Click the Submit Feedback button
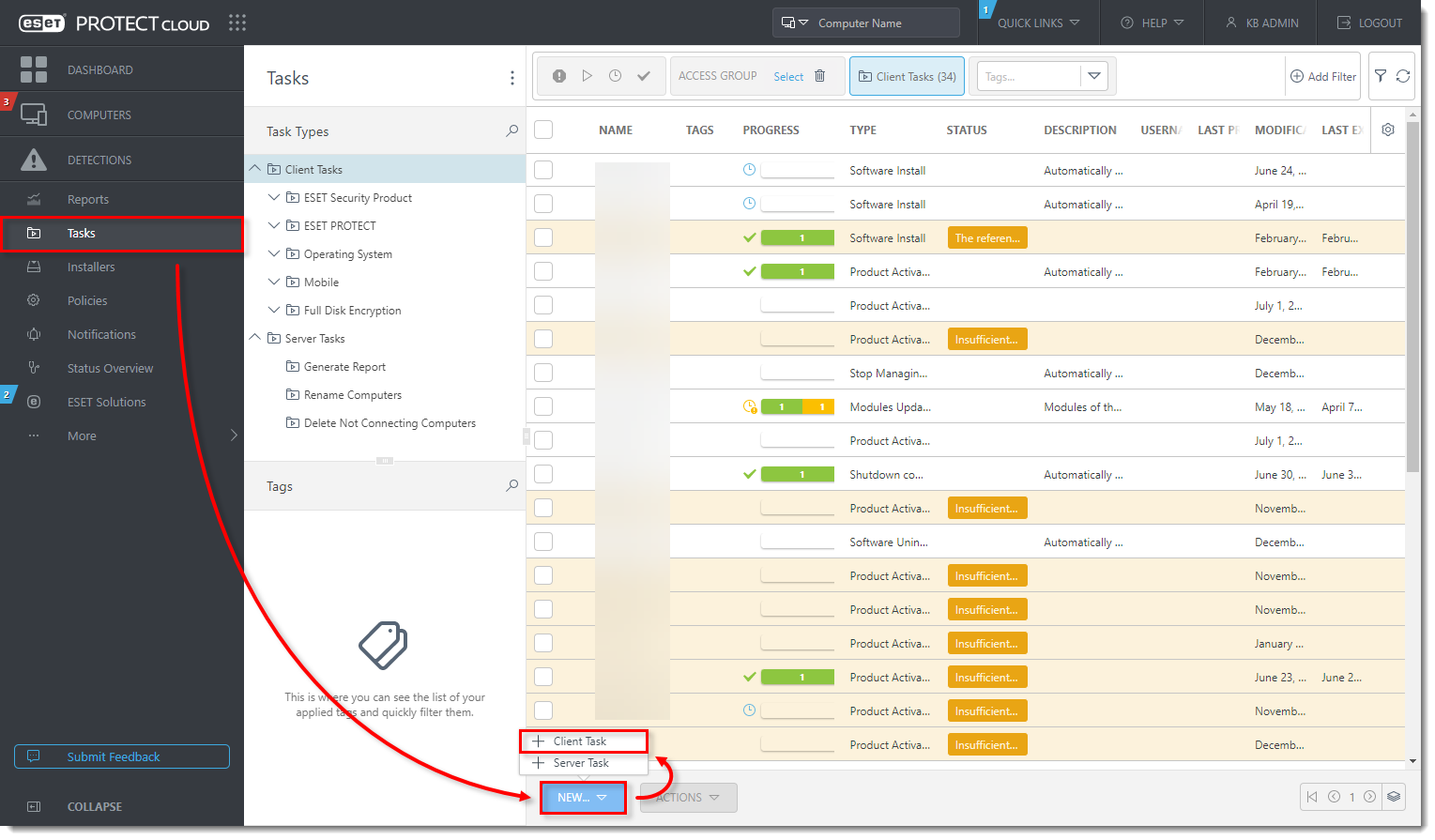1435x840 pixels. 122,756
